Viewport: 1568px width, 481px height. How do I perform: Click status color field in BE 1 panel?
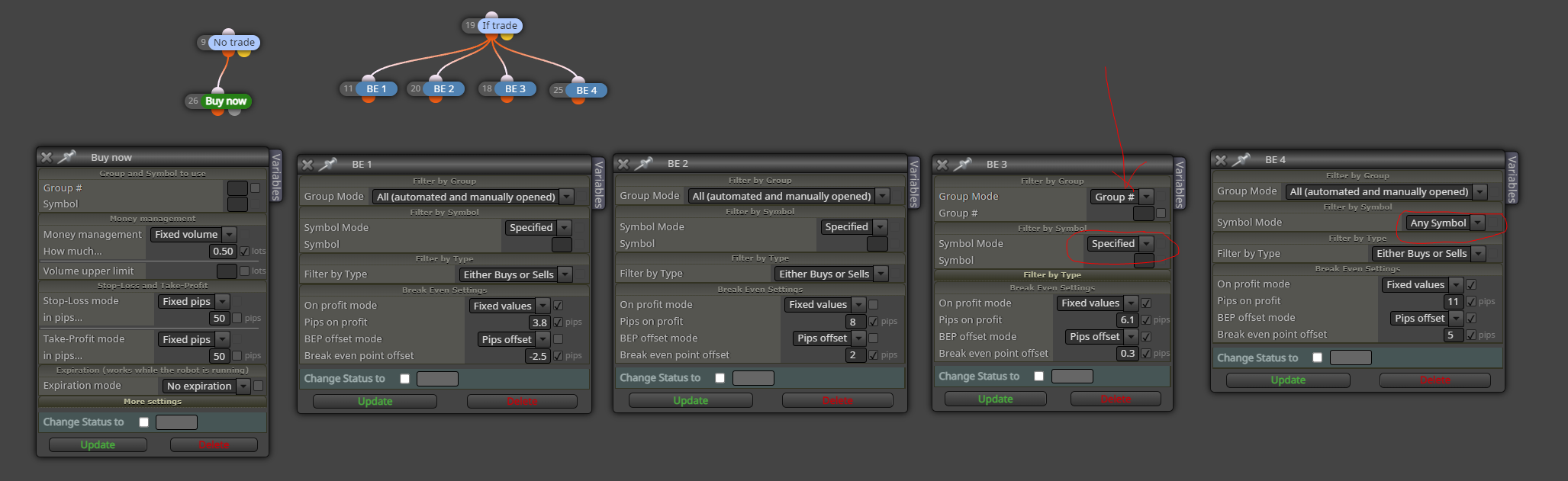(x=437, y=379)
